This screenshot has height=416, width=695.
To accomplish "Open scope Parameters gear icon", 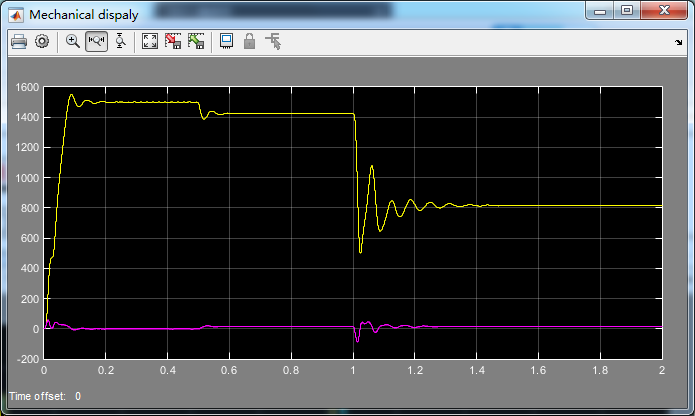I will 42,42.
